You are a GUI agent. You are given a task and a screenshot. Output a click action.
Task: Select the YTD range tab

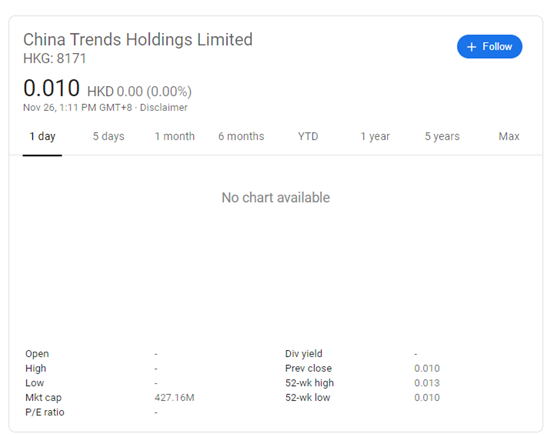tap(308, 136)
